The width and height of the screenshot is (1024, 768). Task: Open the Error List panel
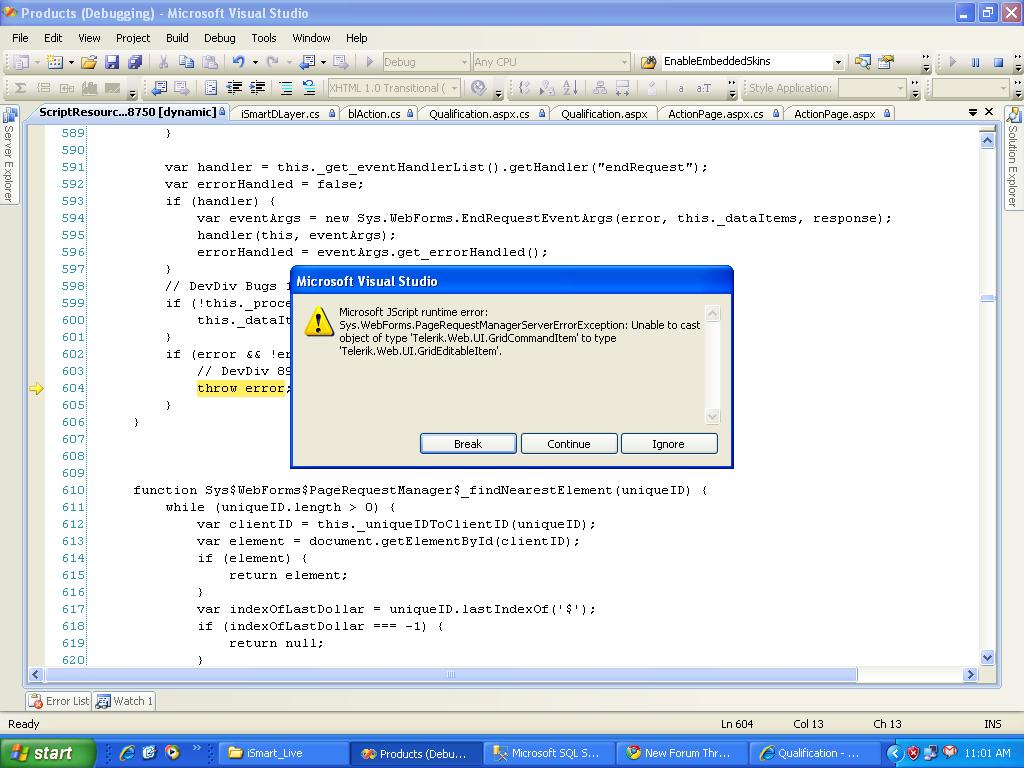pyautogui.click(x=59, y=701)
